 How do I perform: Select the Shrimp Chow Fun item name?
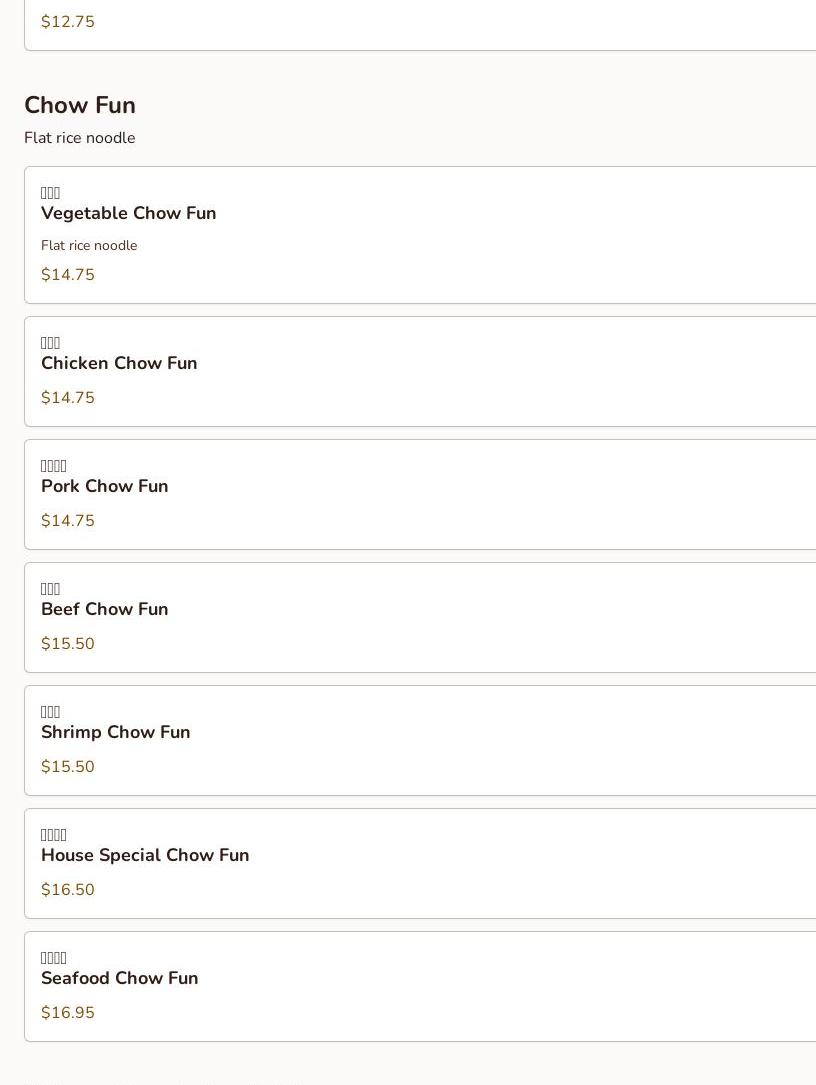[x=115, y=732]
